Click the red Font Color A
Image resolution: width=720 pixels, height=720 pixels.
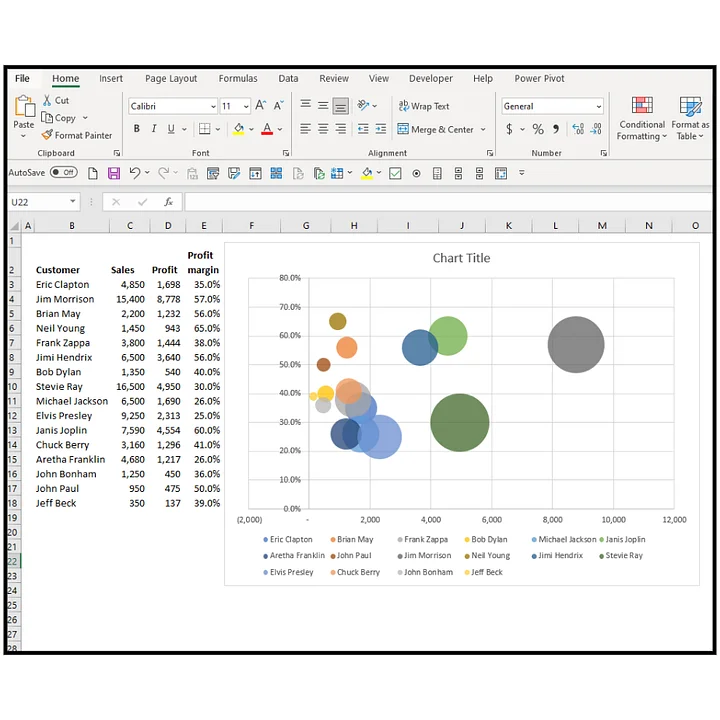267,129
